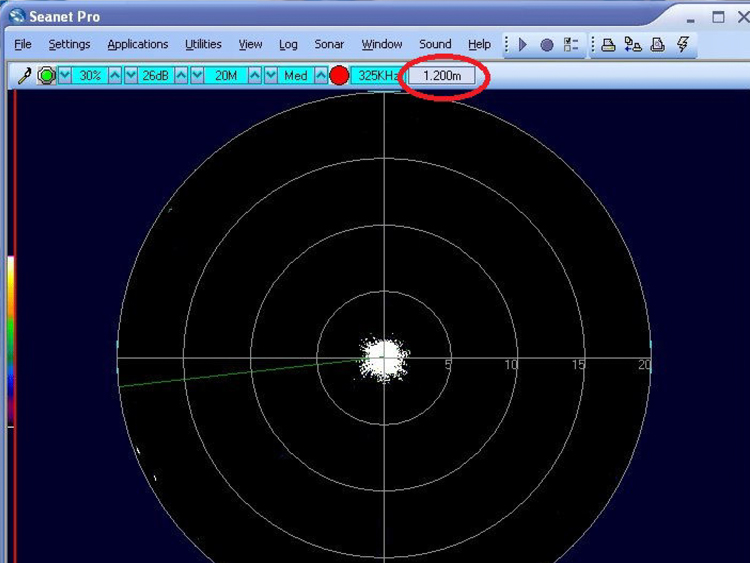
Task: Open the Sound menu
Action: (x=435, y=44)
